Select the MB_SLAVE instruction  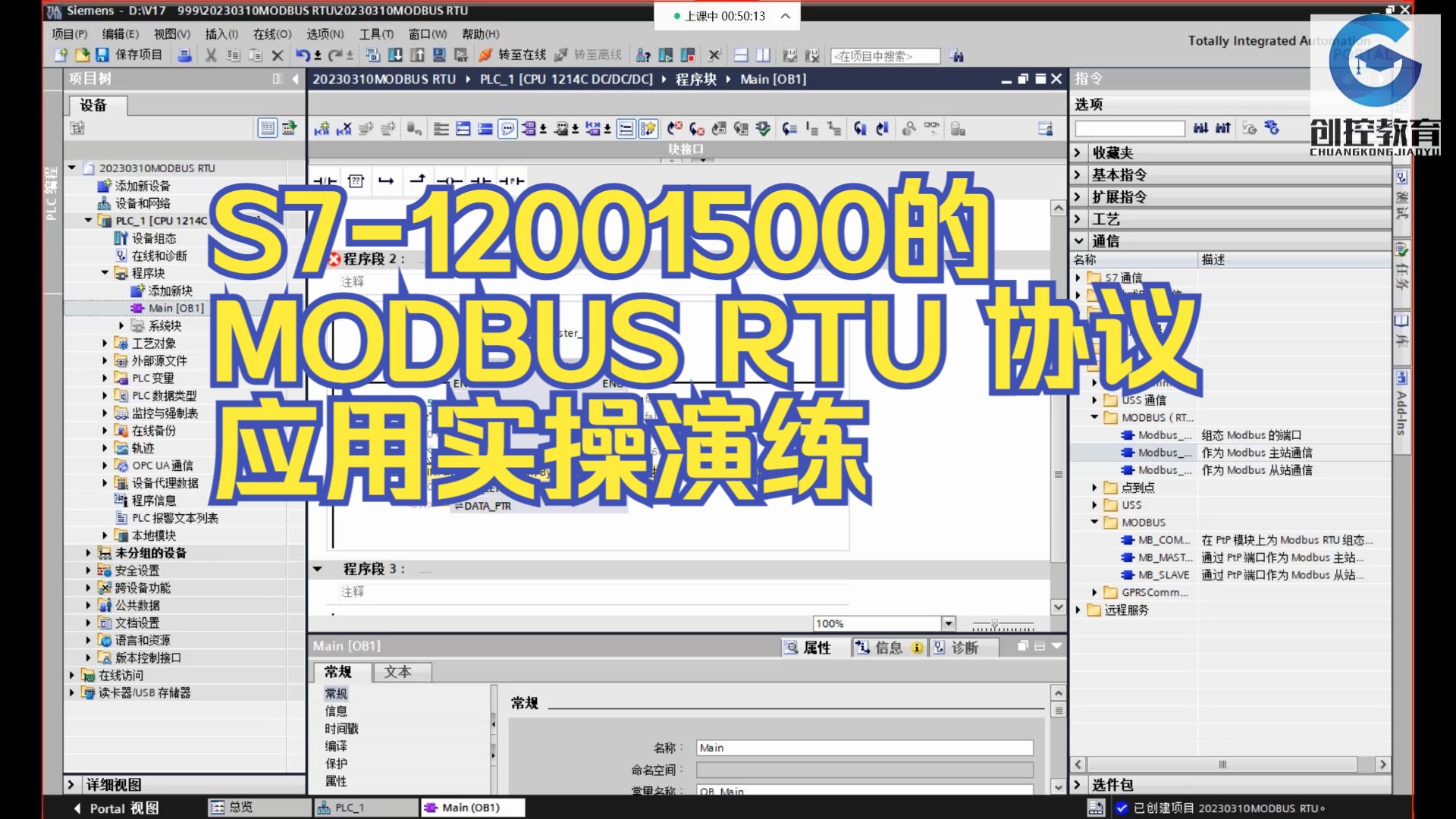pos(1164,575)
